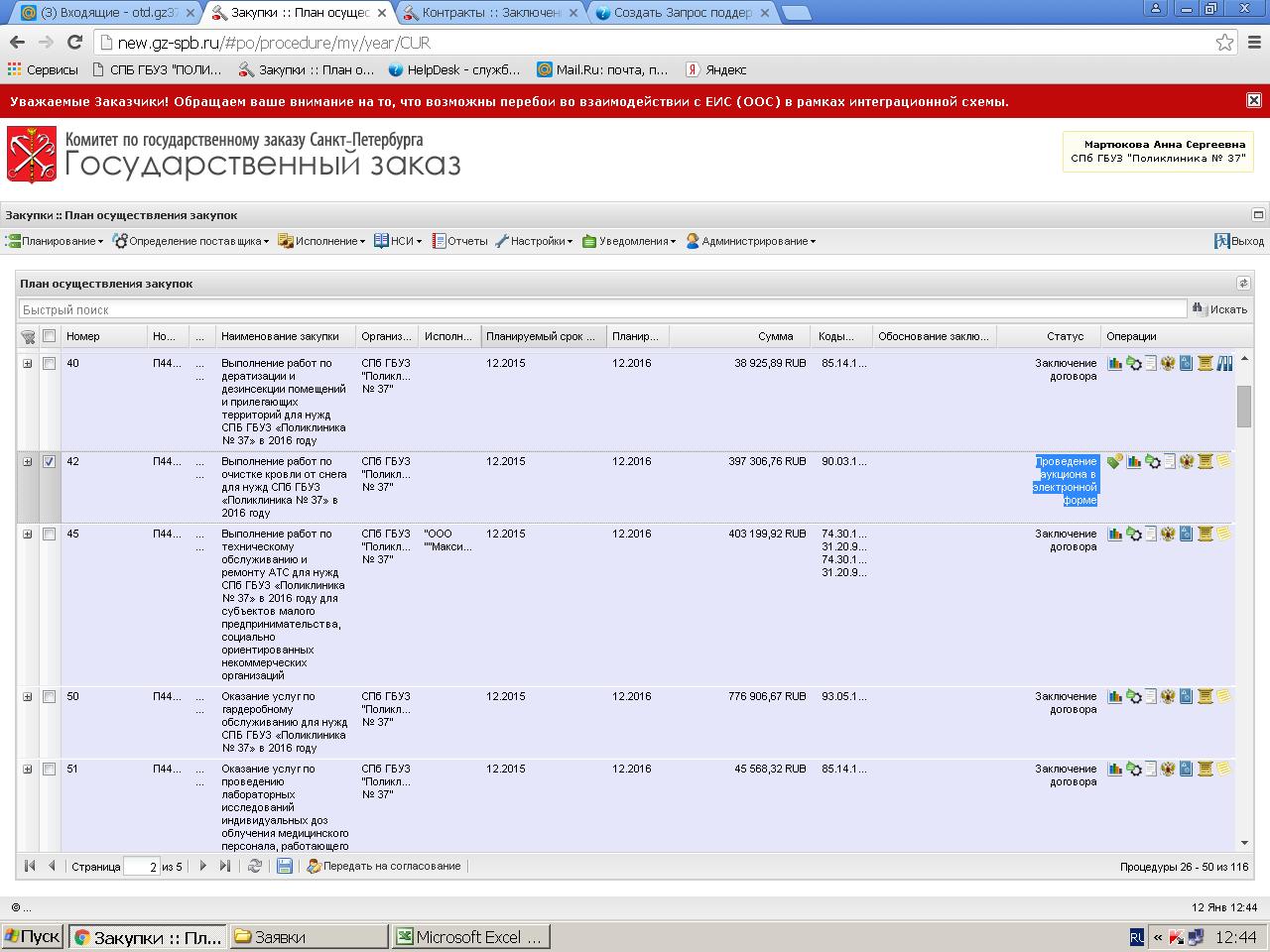This screenshot has width=1270, height=952.
Task: Check the checkbox for row 45
Action: point(49,535)
